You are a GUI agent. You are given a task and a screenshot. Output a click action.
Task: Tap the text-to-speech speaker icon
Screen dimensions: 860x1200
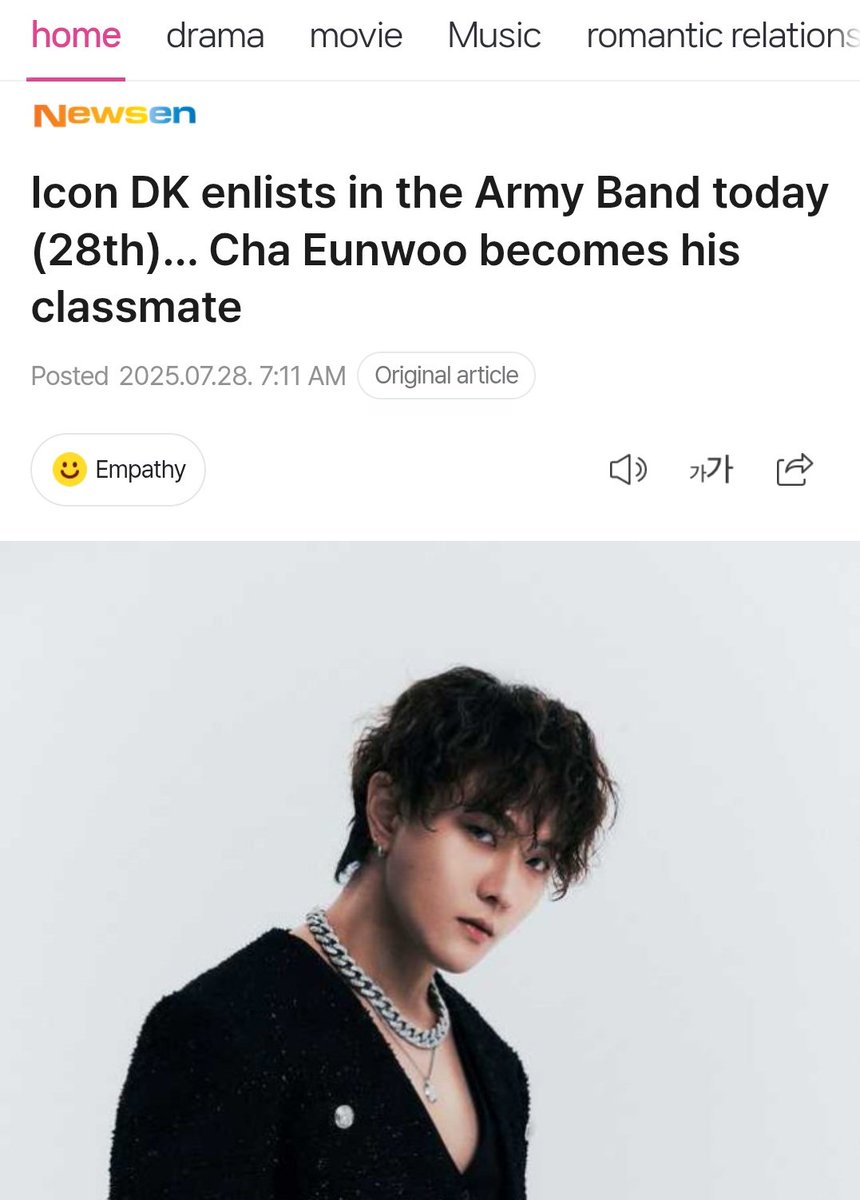tap(628, 469)
